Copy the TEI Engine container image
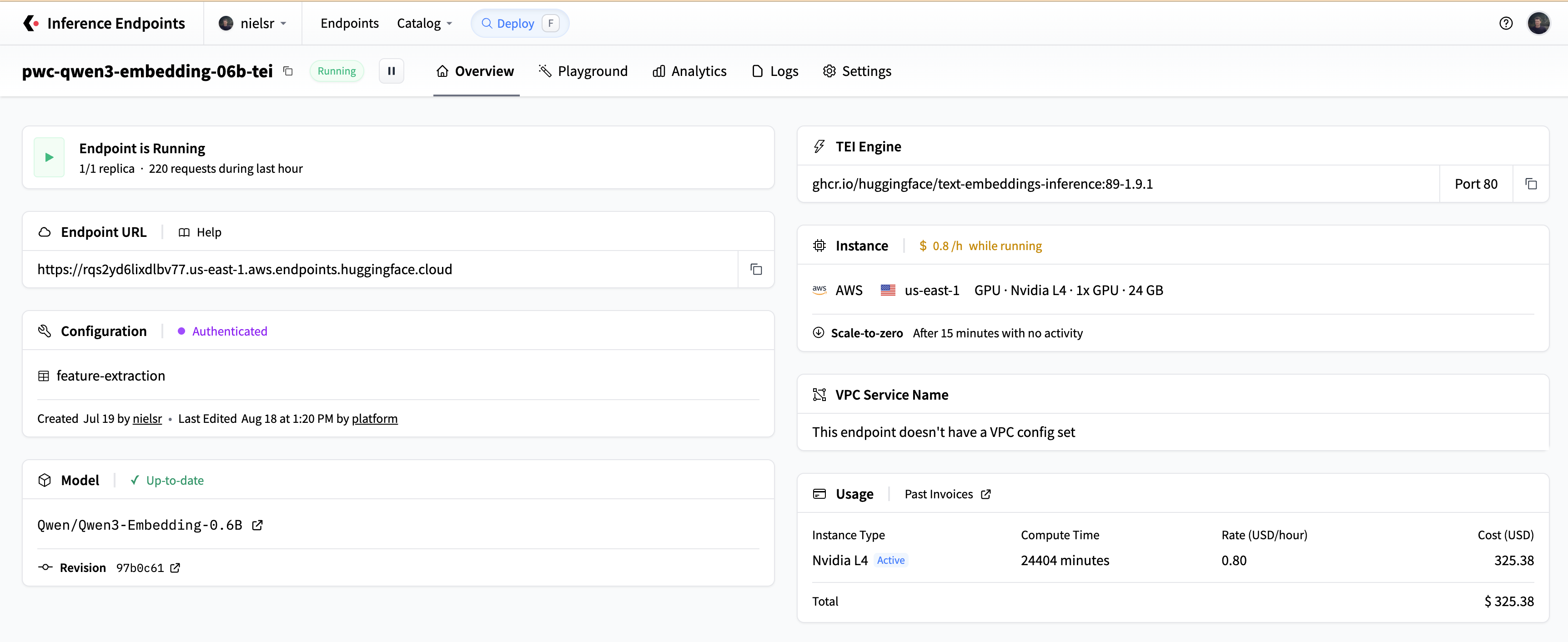 (x=1531, y=184)
